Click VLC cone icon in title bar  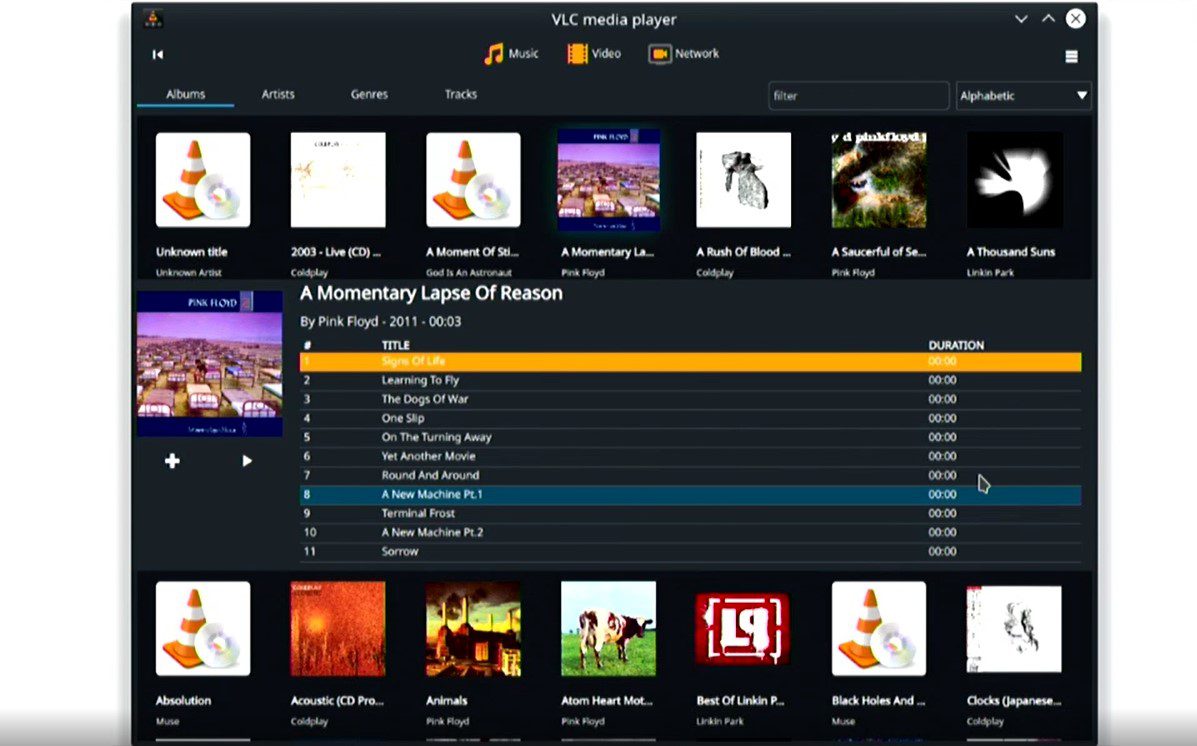153,19
